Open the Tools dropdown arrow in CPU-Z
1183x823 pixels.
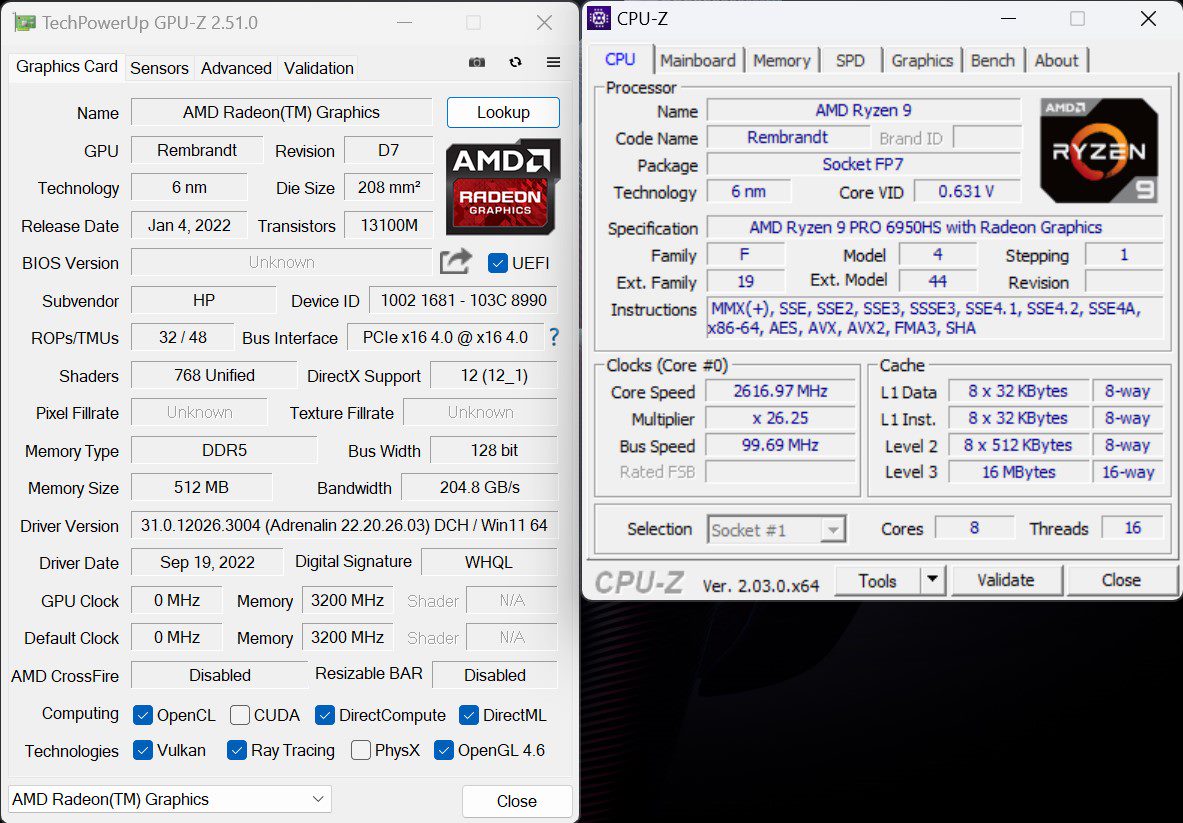point(932,580)
